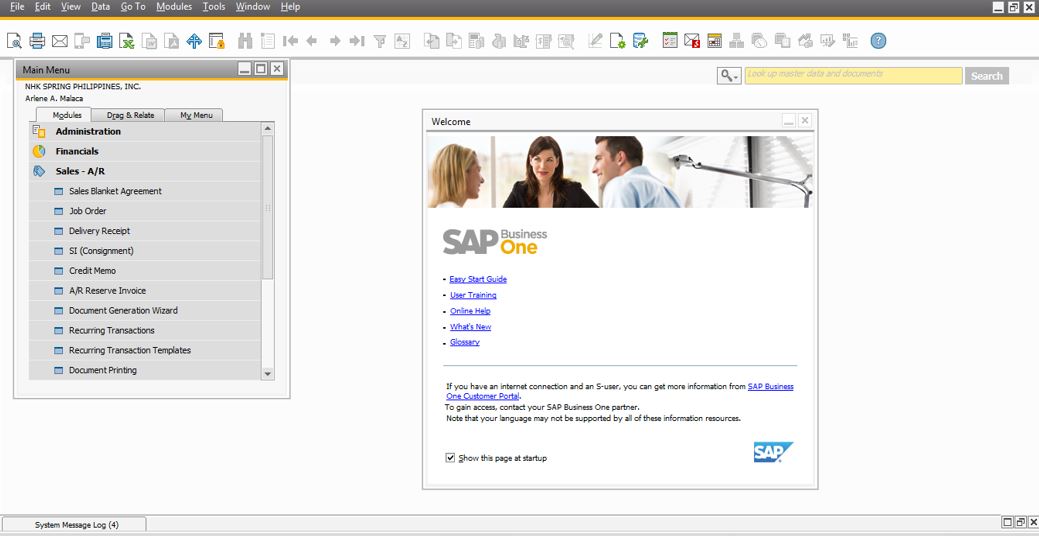The image size is (1039, 536).
Task: Open the Job Order menu item
Action: [145, 211]
